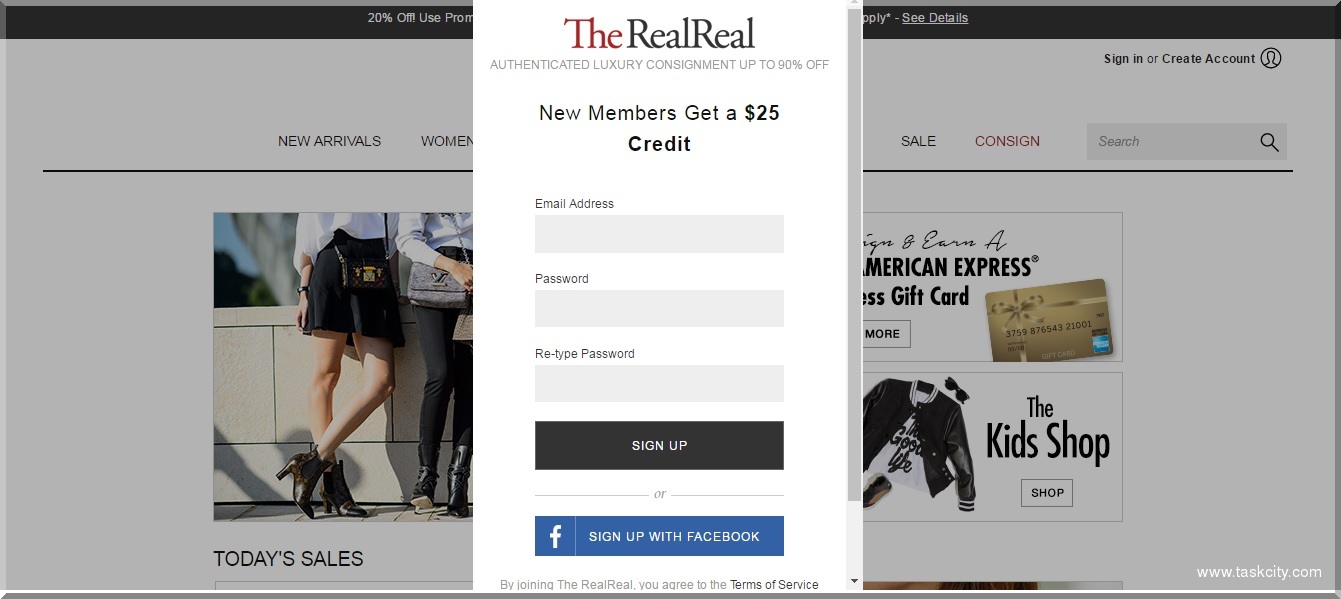Click the Facebook logo icon
Screen dimensions: 1341x599
pyautogui.click(x=555, y=536)
